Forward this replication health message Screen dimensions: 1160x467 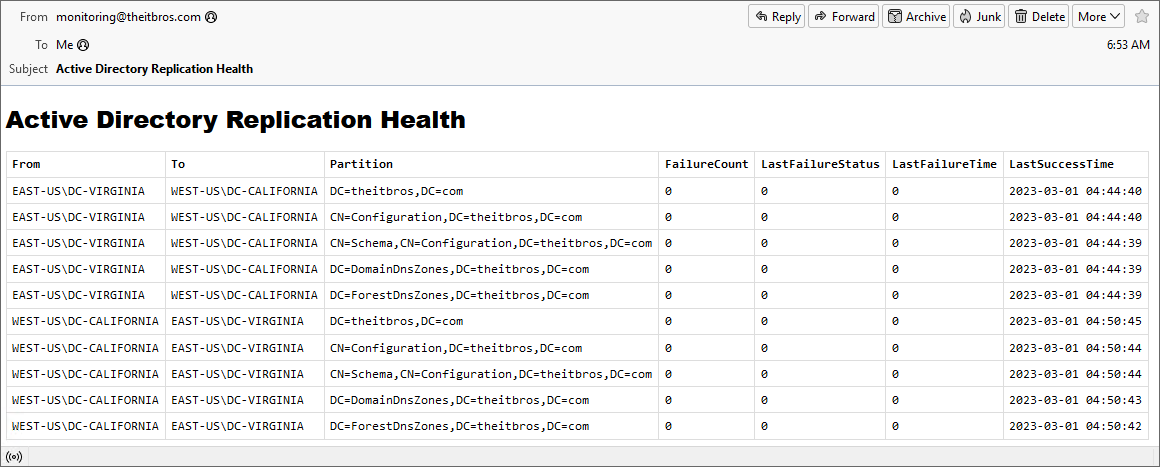(843, 17)
